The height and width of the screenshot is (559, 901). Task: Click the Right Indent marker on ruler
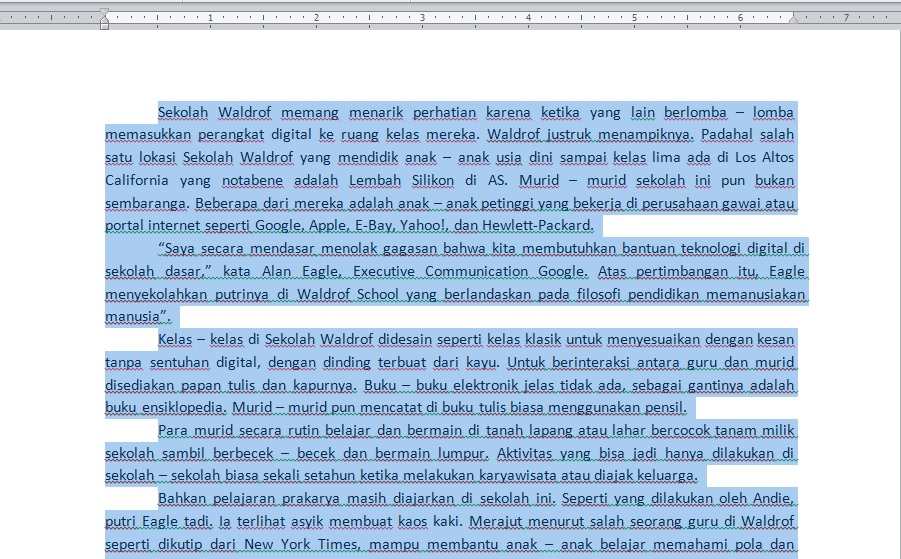[794, 19]
